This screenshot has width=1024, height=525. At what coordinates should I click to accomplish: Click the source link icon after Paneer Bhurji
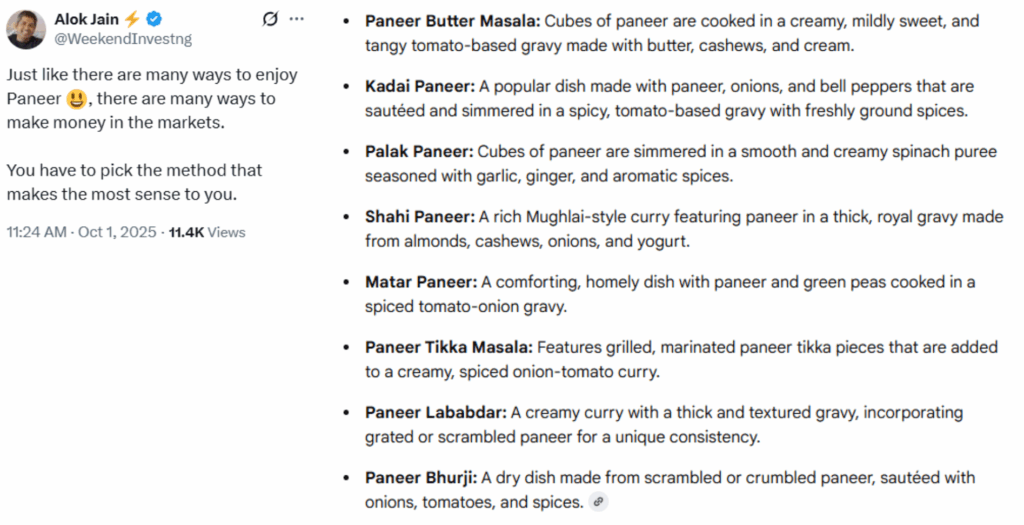point(598,501)
